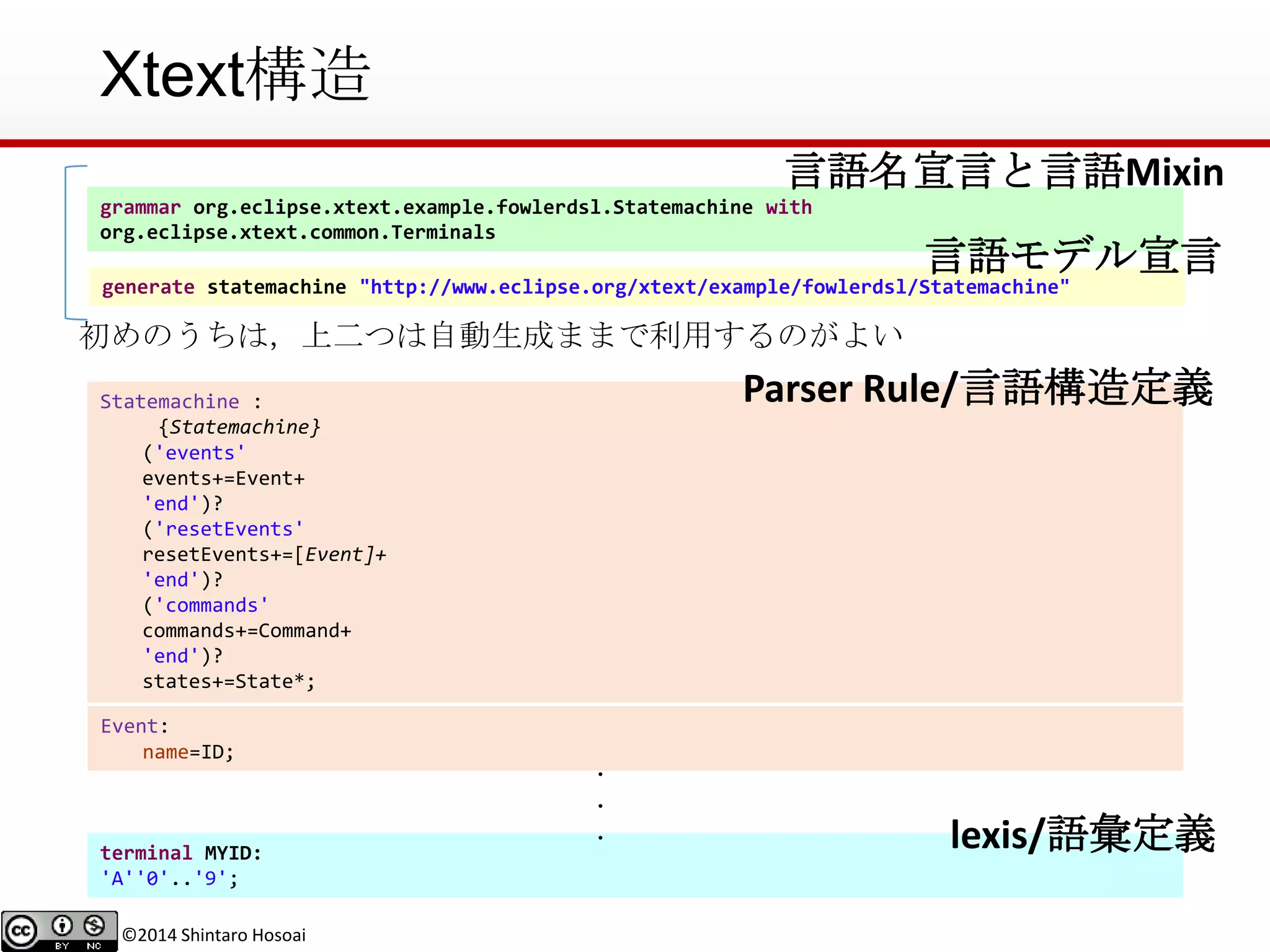Viewport: 1270px width, 952px height.
Task: Click 'commands+=Command+' line
Action: (247, 631)
